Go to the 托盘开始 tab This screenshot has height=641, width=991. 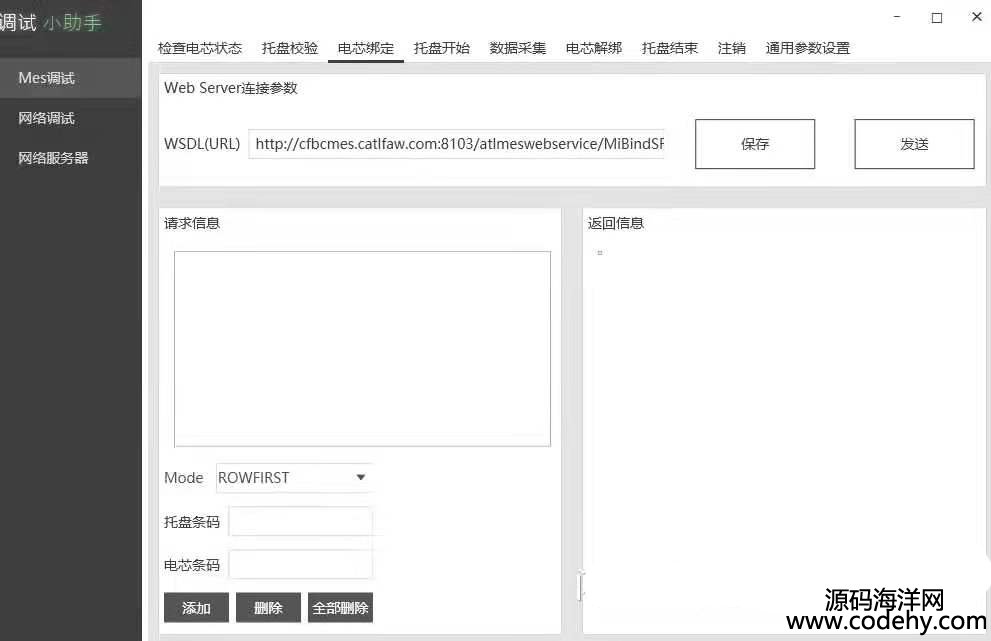click(442, 48)
